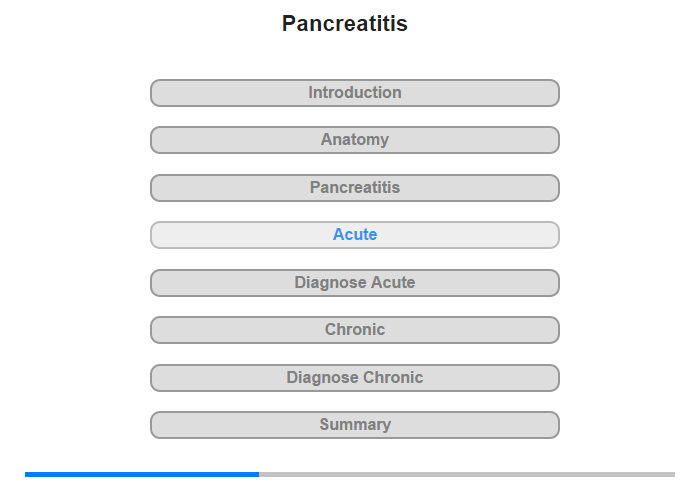View the Summary at menu bottom
The image size is (700, 480).
[x=354, y=425]
